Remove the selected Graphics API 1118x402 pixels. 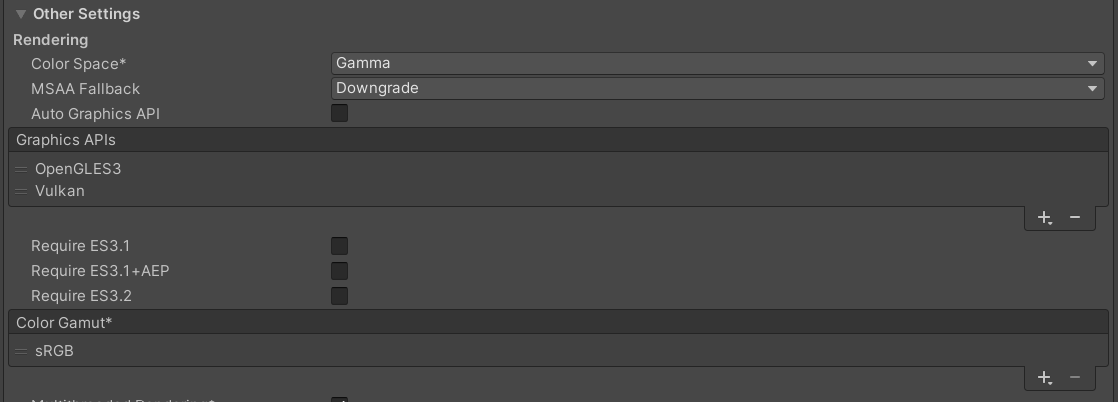click(x=1075, y=218)
